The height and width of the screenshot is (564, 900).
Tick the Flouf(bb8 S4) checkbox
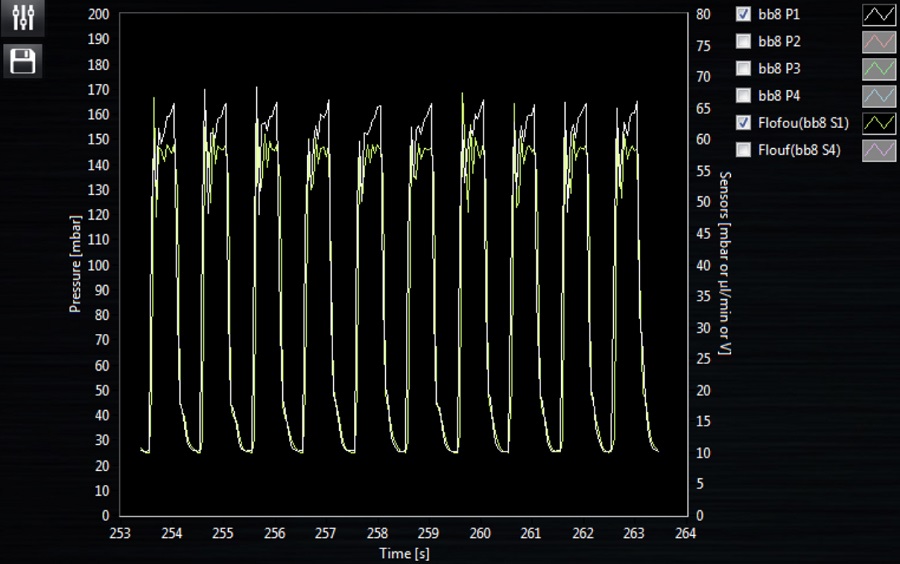(743, 150)
